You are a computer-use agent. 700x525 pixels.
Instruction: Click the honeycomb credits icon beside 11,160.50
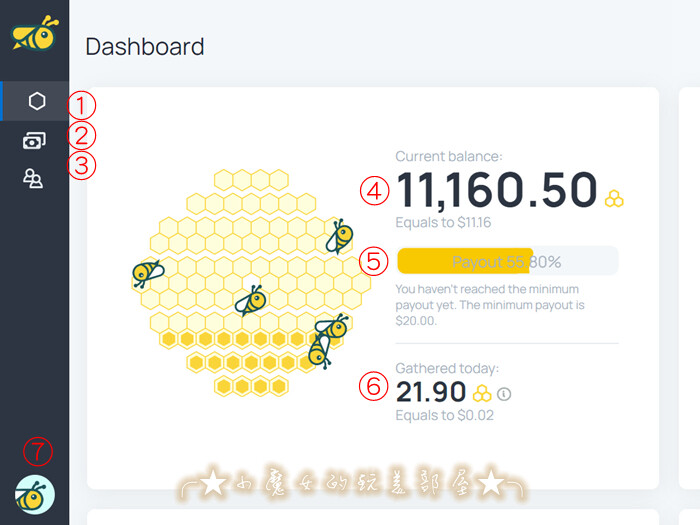[614, 199]
